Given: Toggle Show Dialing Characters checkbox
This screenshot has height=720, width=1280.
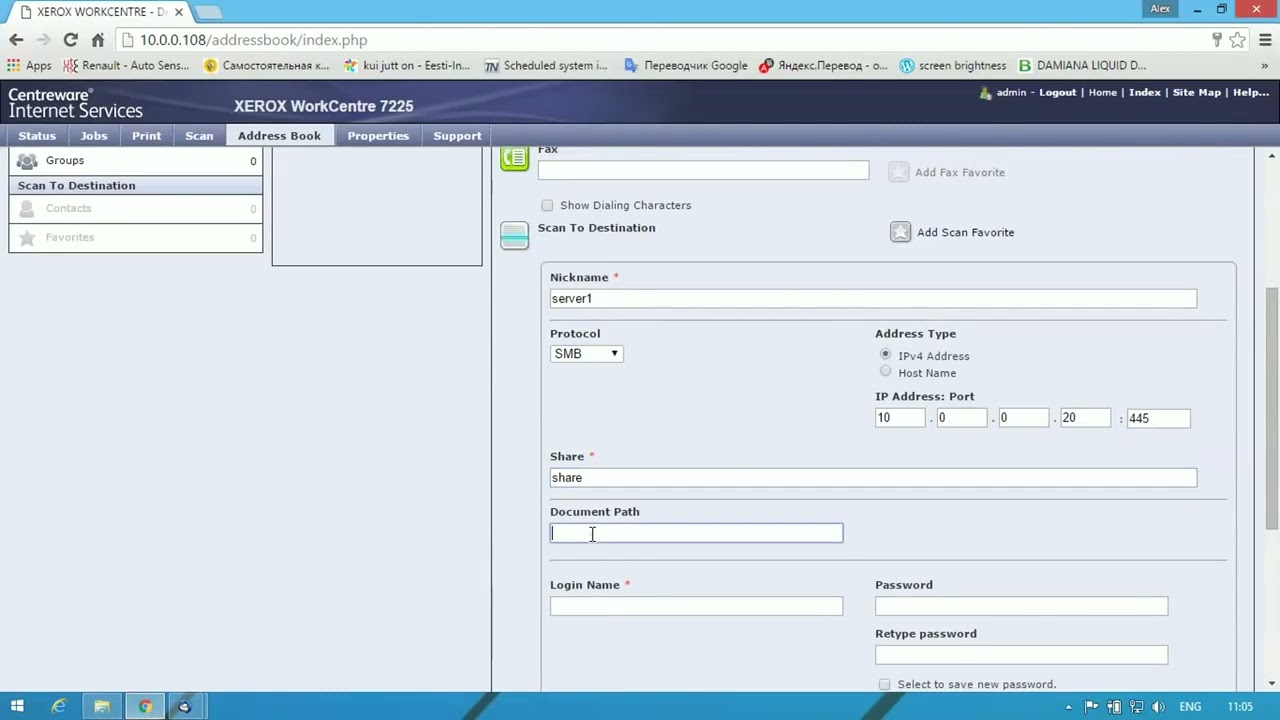Looking at the screenshot, I should pos(547,205).
